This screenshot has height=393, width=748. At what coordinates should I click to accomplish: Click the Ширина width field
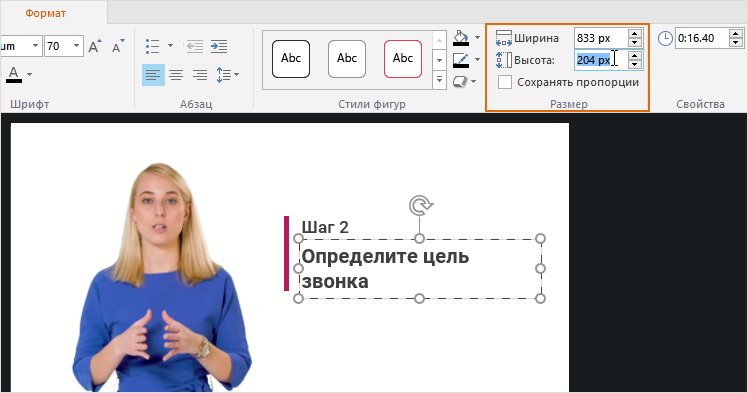[x=601, y=38]
